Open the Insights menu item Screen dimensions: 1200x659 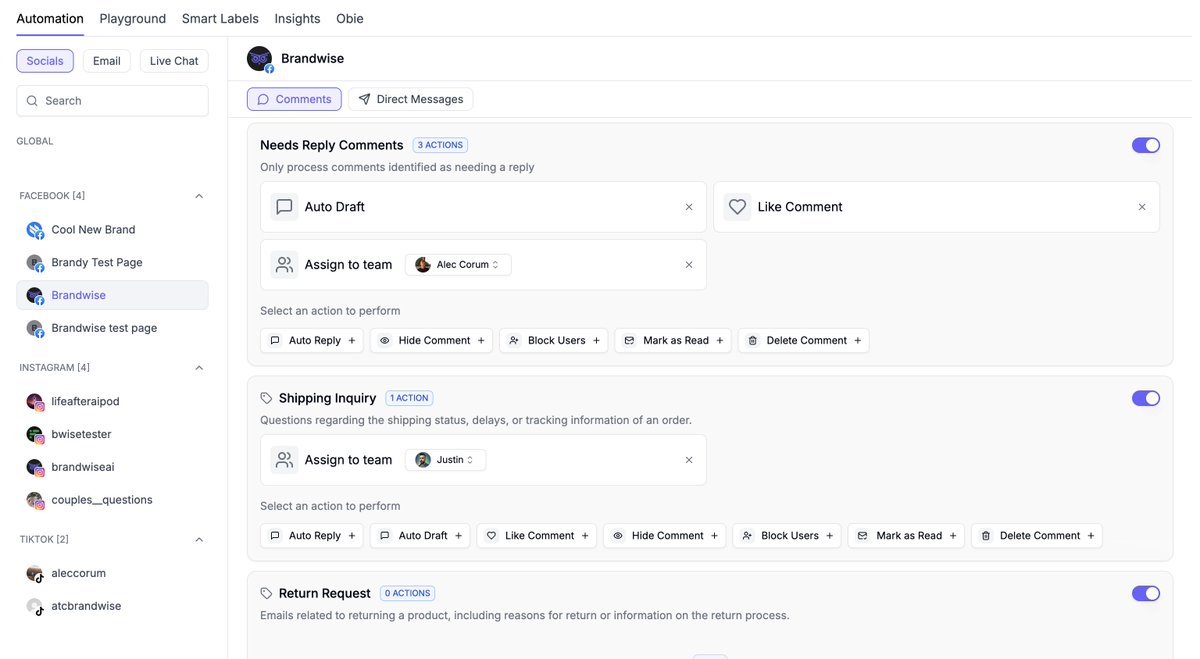pos(297,18)
